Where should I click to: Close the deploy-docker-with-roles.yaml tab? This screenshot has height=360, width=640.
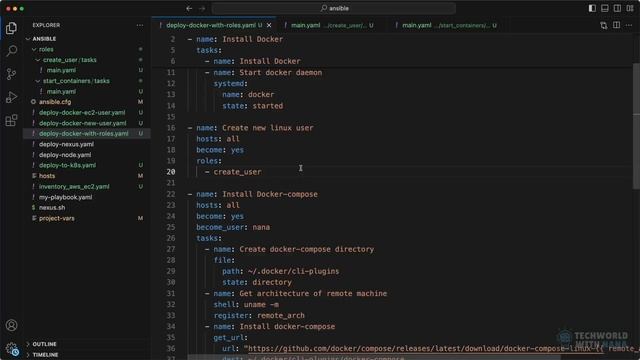[x=269, y=25]
